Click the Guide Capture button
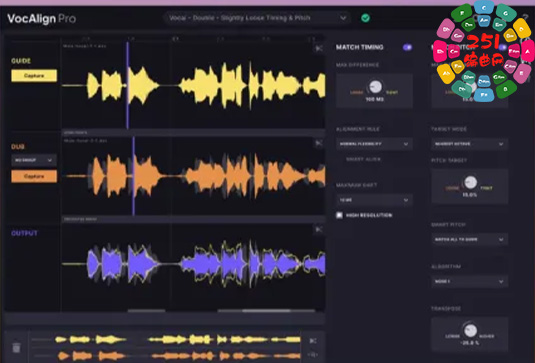This screenshot has width=535, height=363. click(34, 76)
